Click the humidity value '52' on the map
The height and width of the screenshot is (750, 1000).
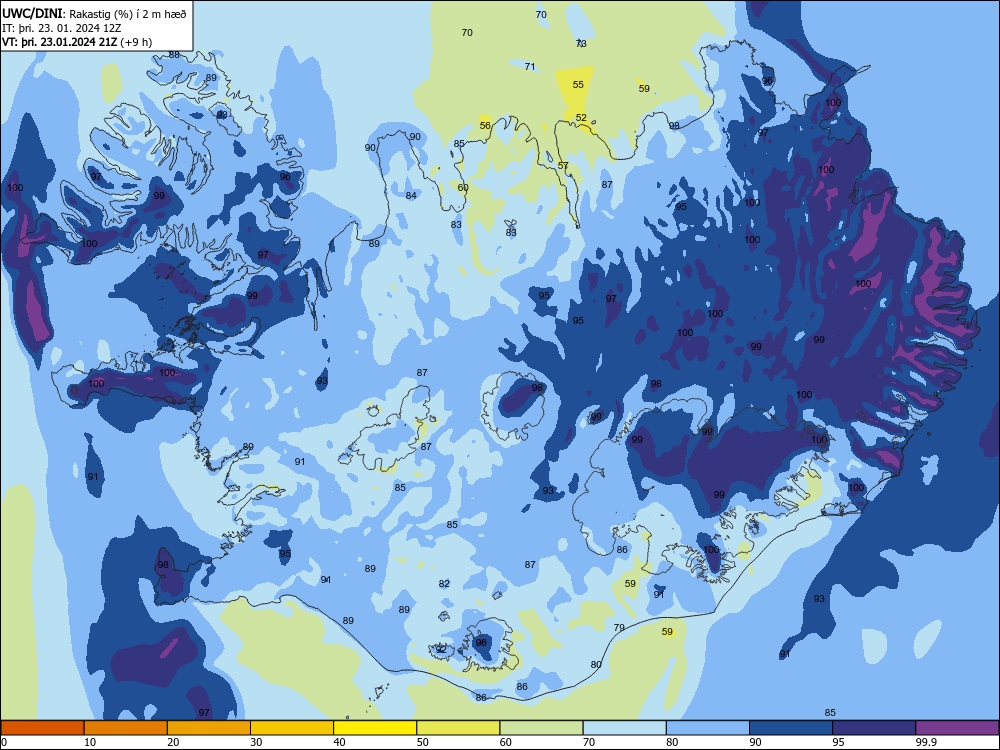coord(581,117)
